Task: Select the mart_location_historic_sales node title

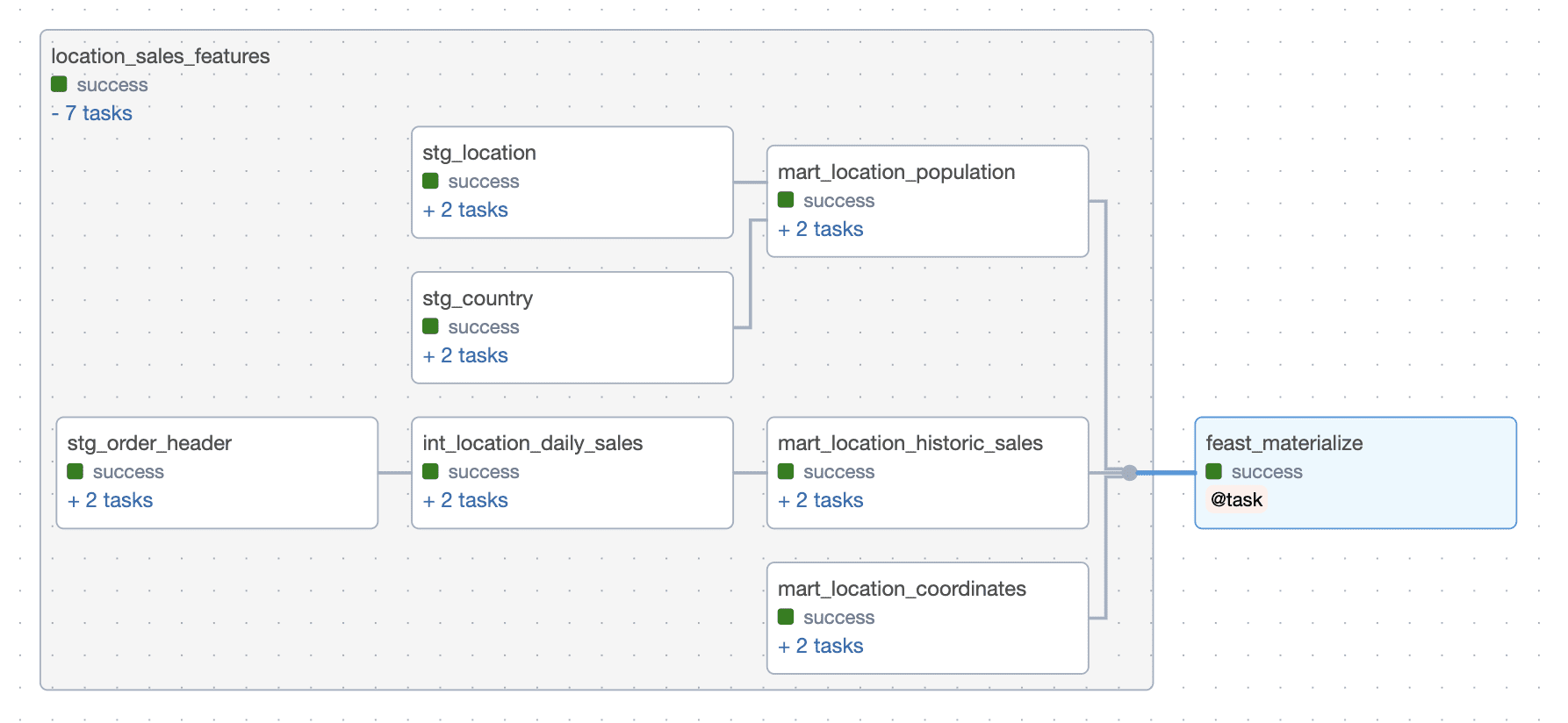Action: (910, 443)
